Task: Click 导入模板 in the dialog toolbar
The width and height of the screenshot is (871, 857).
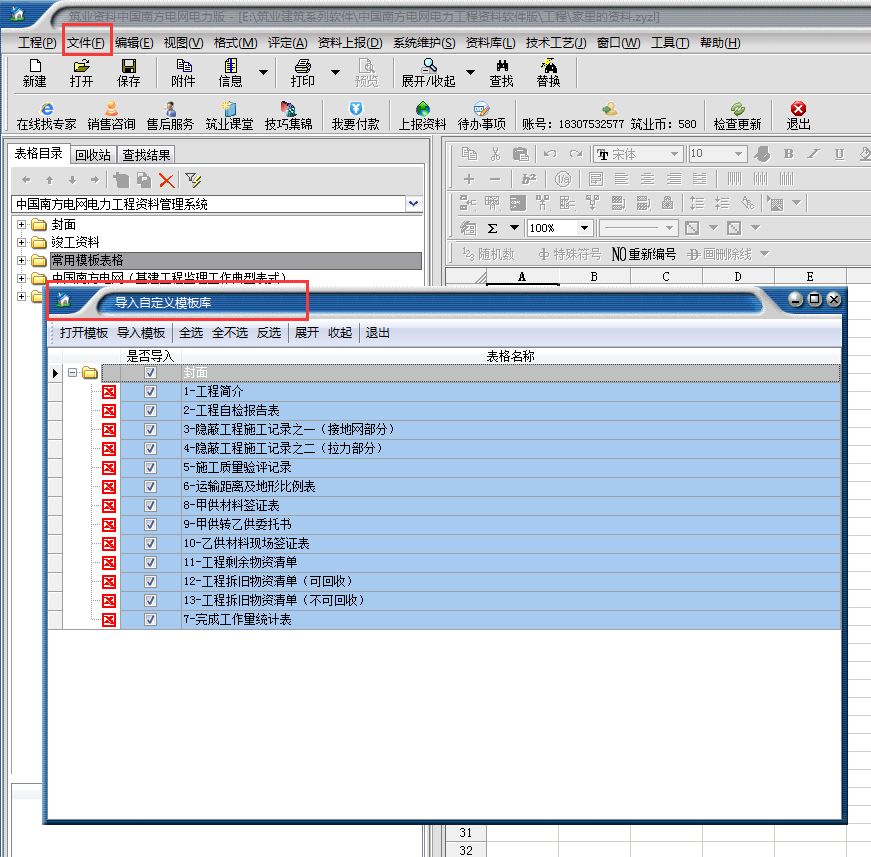Action: pyautogui.click(x=141, y=333)
